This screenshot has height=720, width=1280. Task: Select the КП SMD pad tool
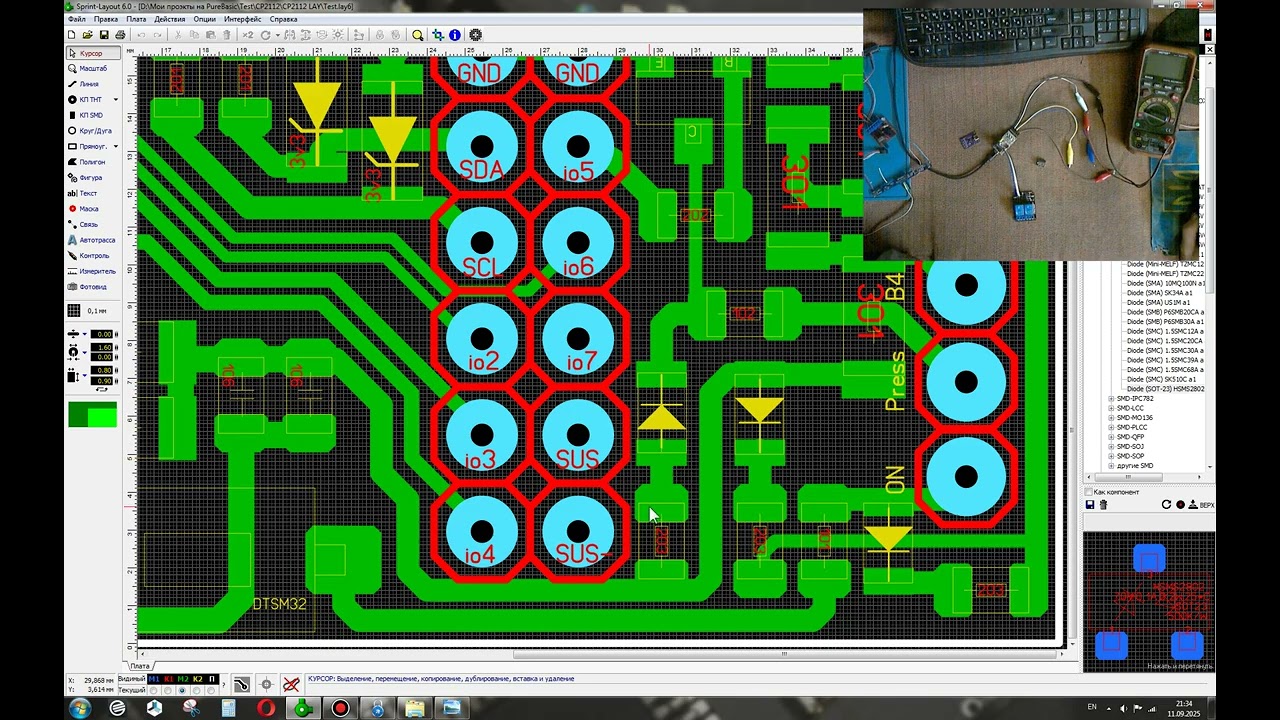[94, 115]
